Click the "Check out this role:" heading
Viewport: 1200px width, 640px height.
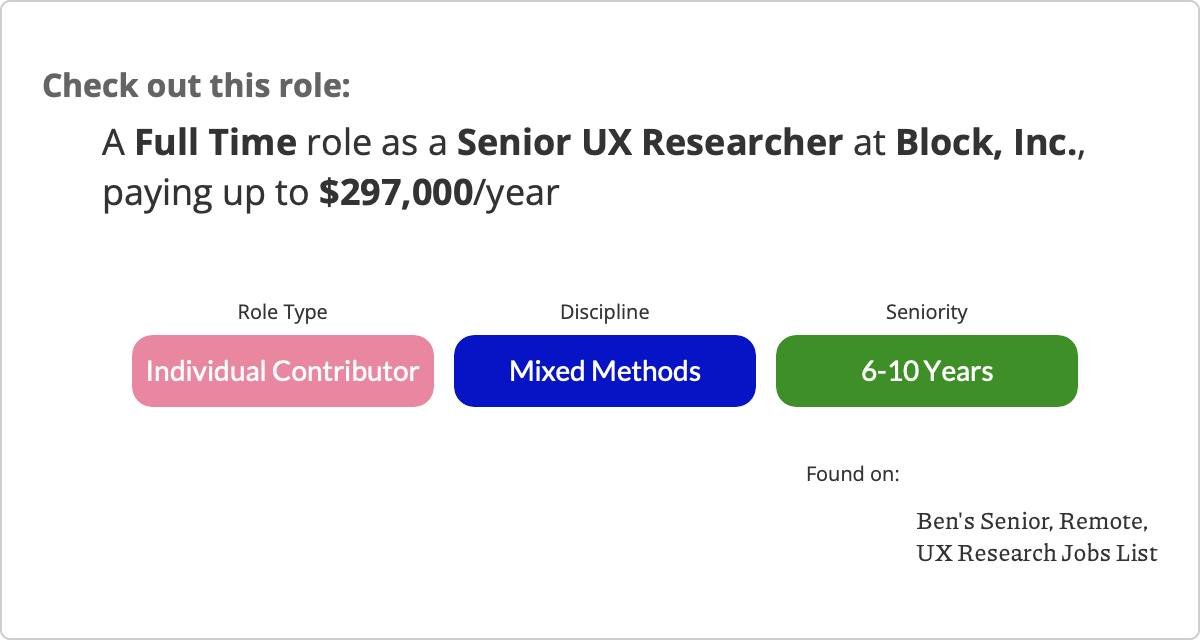point(196,86)
